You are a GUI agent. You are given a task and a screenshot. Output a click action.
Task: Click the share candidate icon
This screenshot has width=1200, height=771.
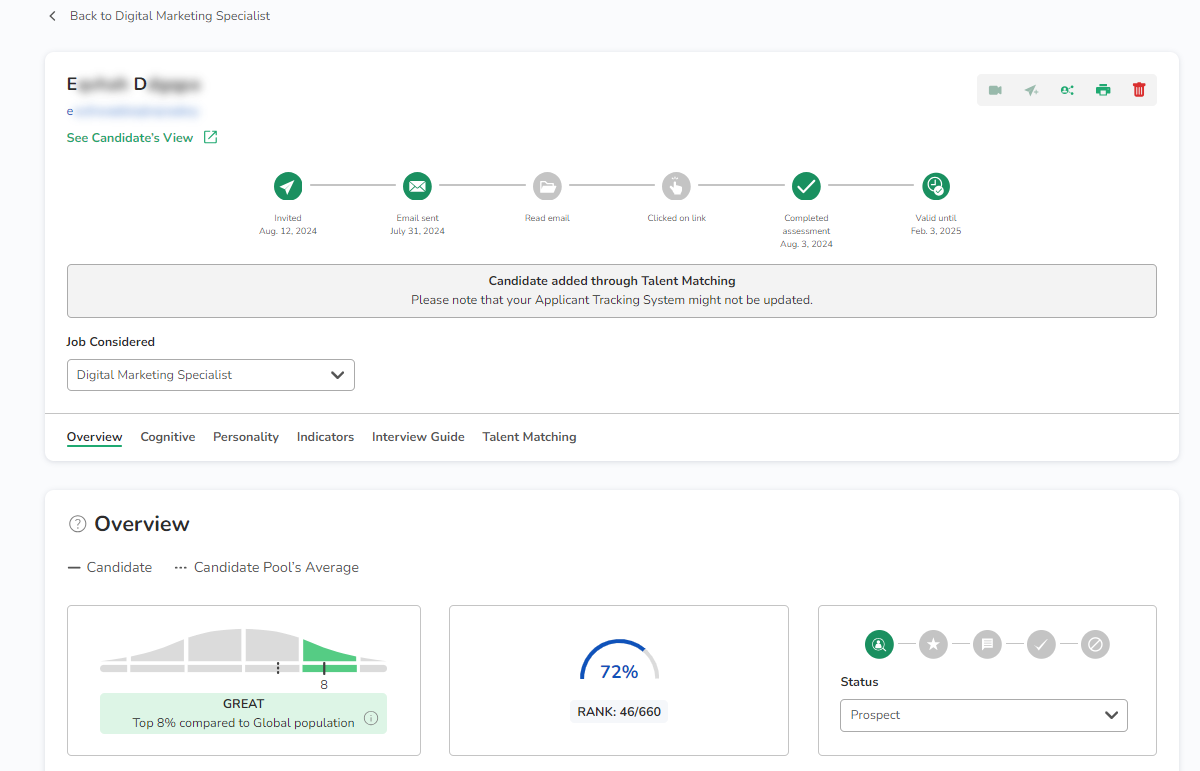(x=1067, y=90)
